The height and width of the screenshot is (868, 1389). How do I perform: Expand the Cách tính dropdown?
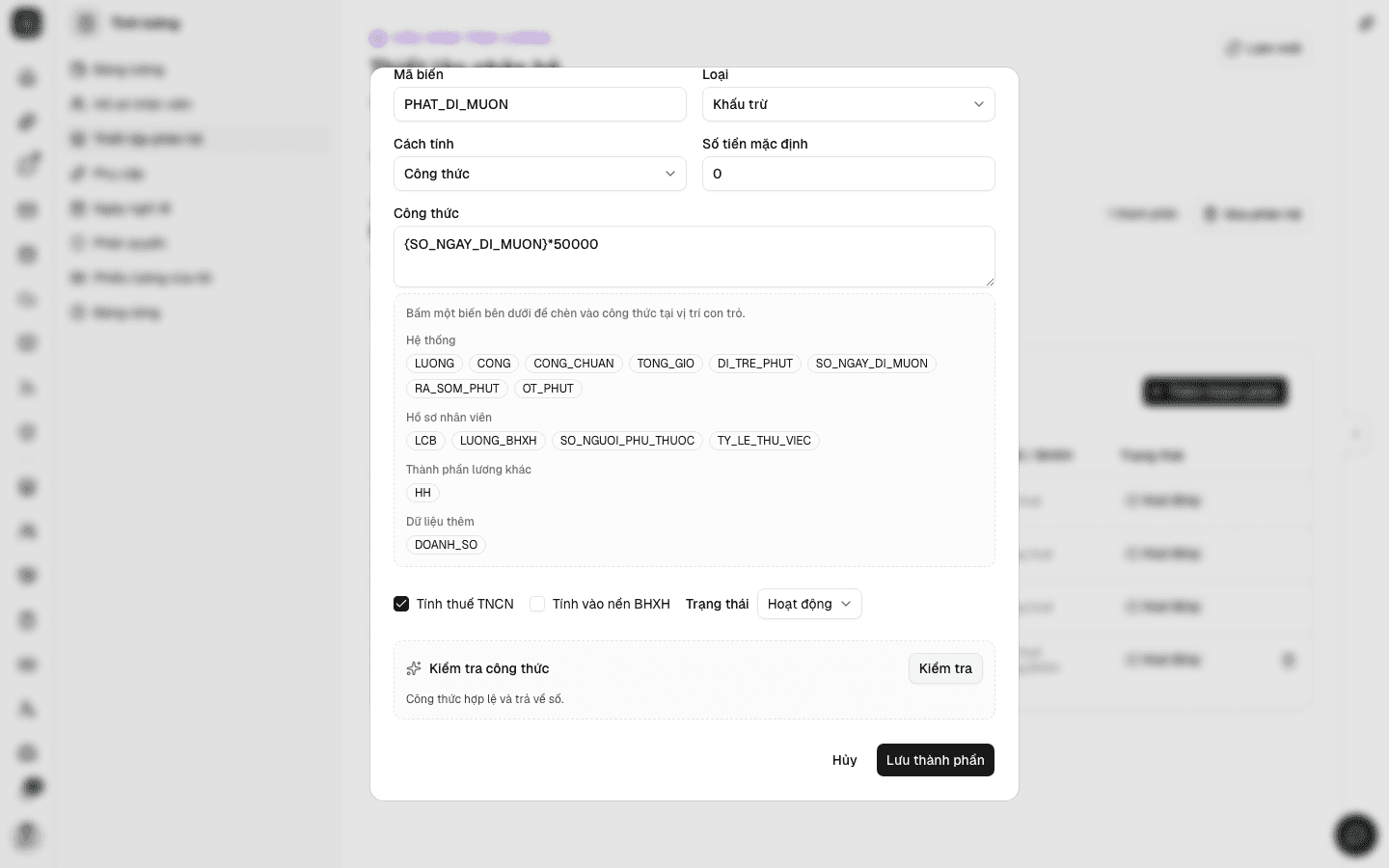(539, 174)
